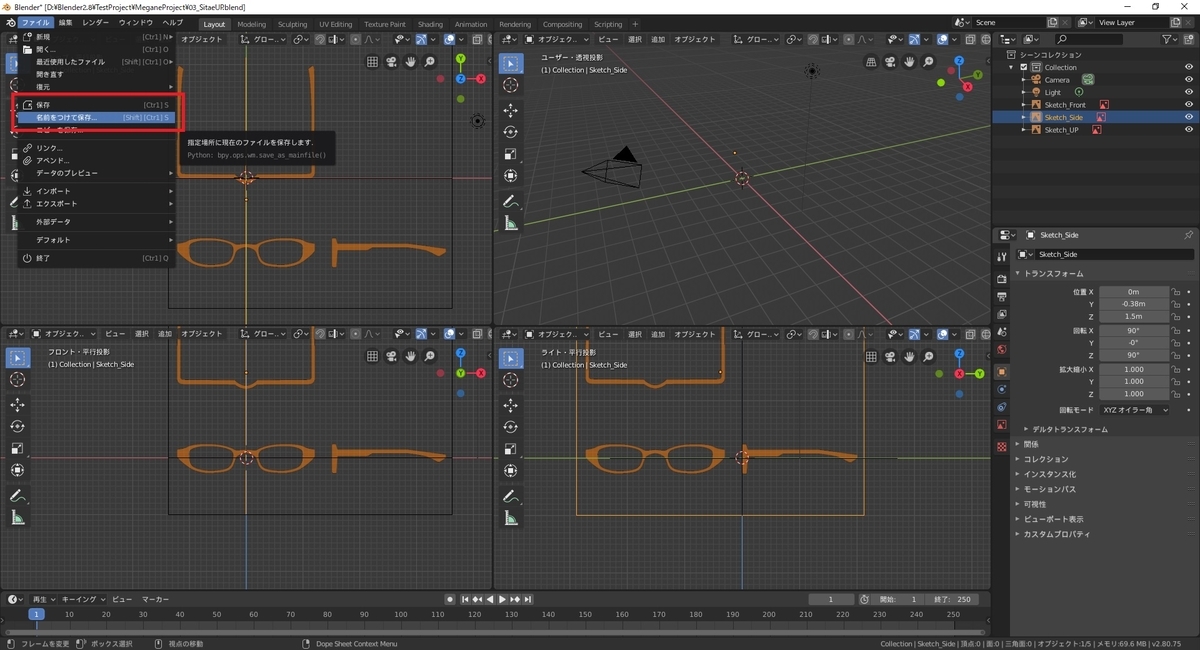Select the Move tool in top-right perspective viewport
Image resolution: width=1200 pixels, height=650 pixels.
click(x=511, y=111)
